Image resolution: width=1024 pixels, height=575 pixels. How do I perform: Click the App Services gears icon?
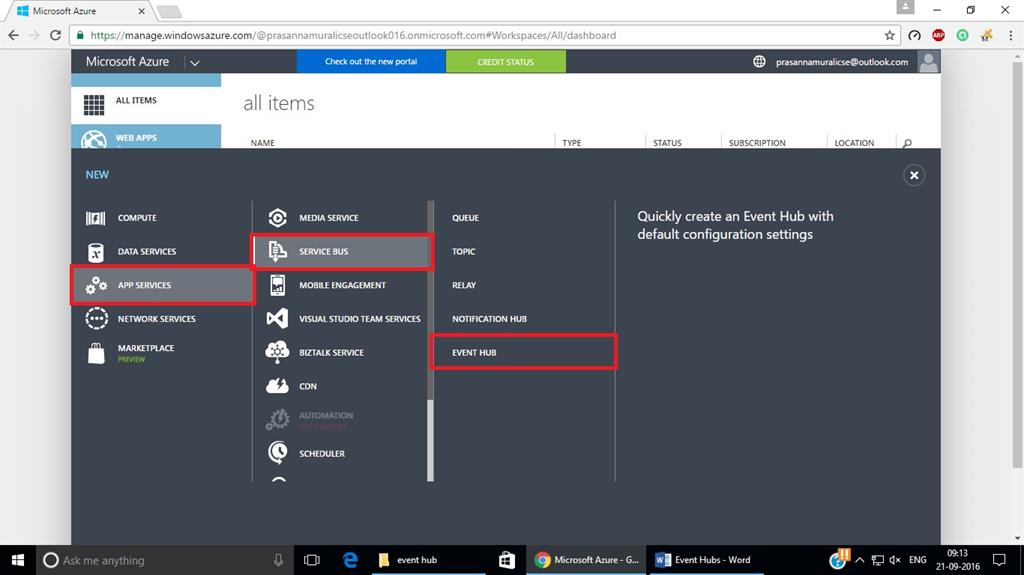coord(96,286)
